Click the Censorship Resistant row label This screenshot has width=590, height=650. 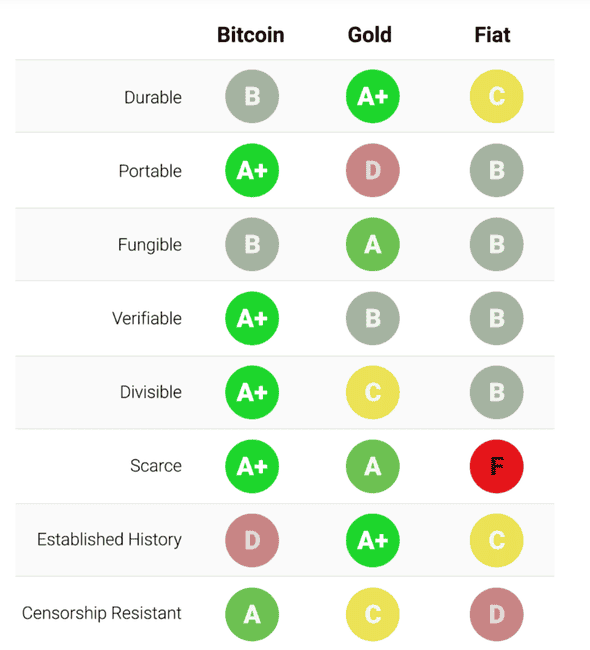point(102,613)
